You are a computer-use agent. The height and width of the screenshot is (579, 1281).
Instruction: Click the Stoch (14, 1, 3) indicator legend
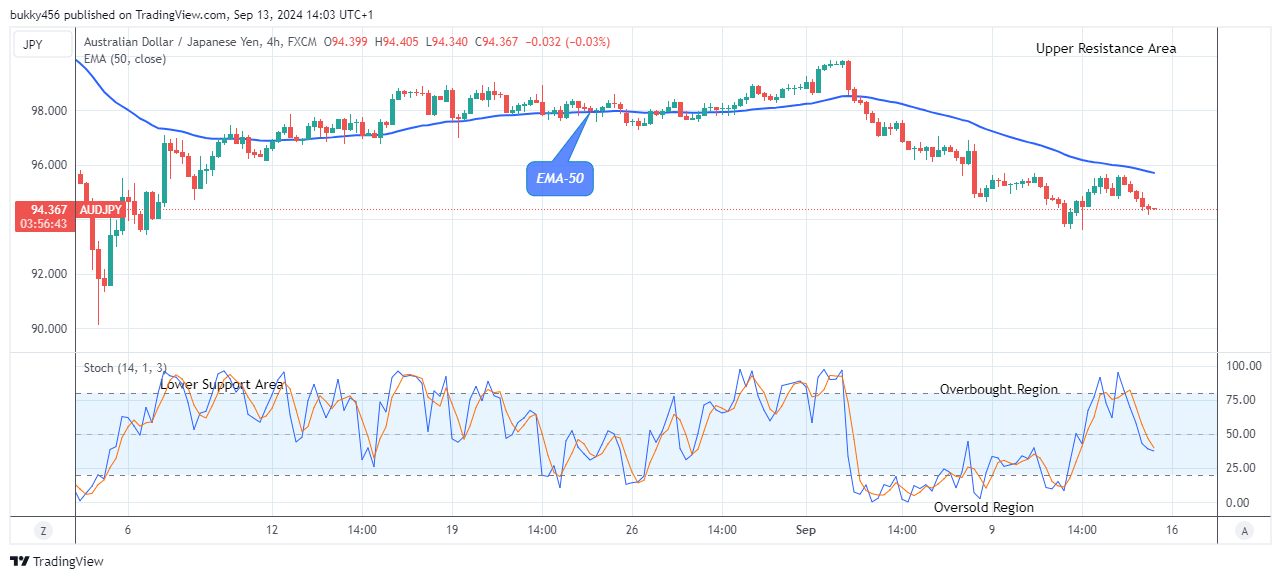[x=123, y=368]
